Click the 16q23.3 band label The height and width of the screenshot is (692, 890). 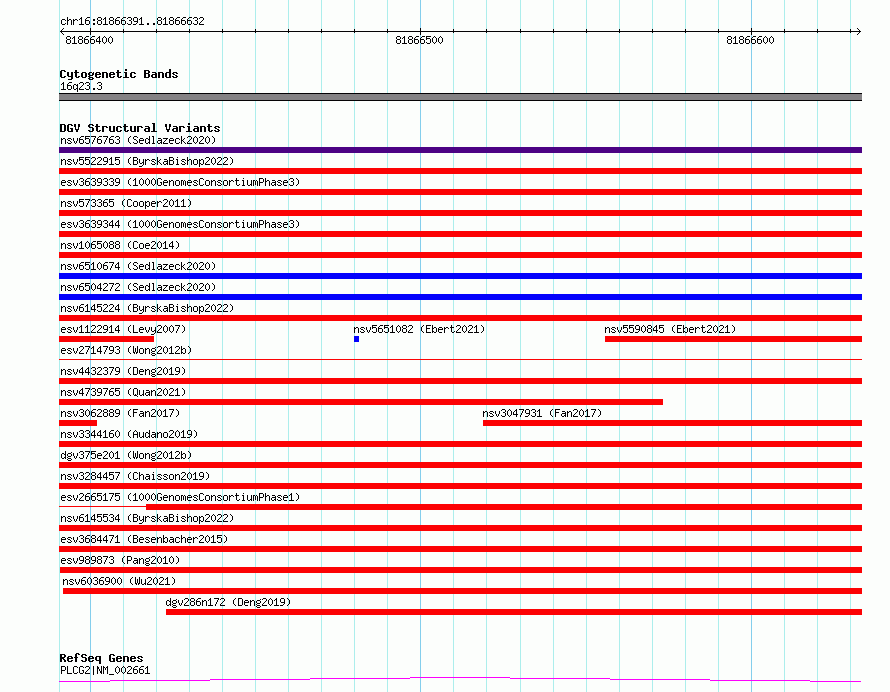click(x=81, y=86)
